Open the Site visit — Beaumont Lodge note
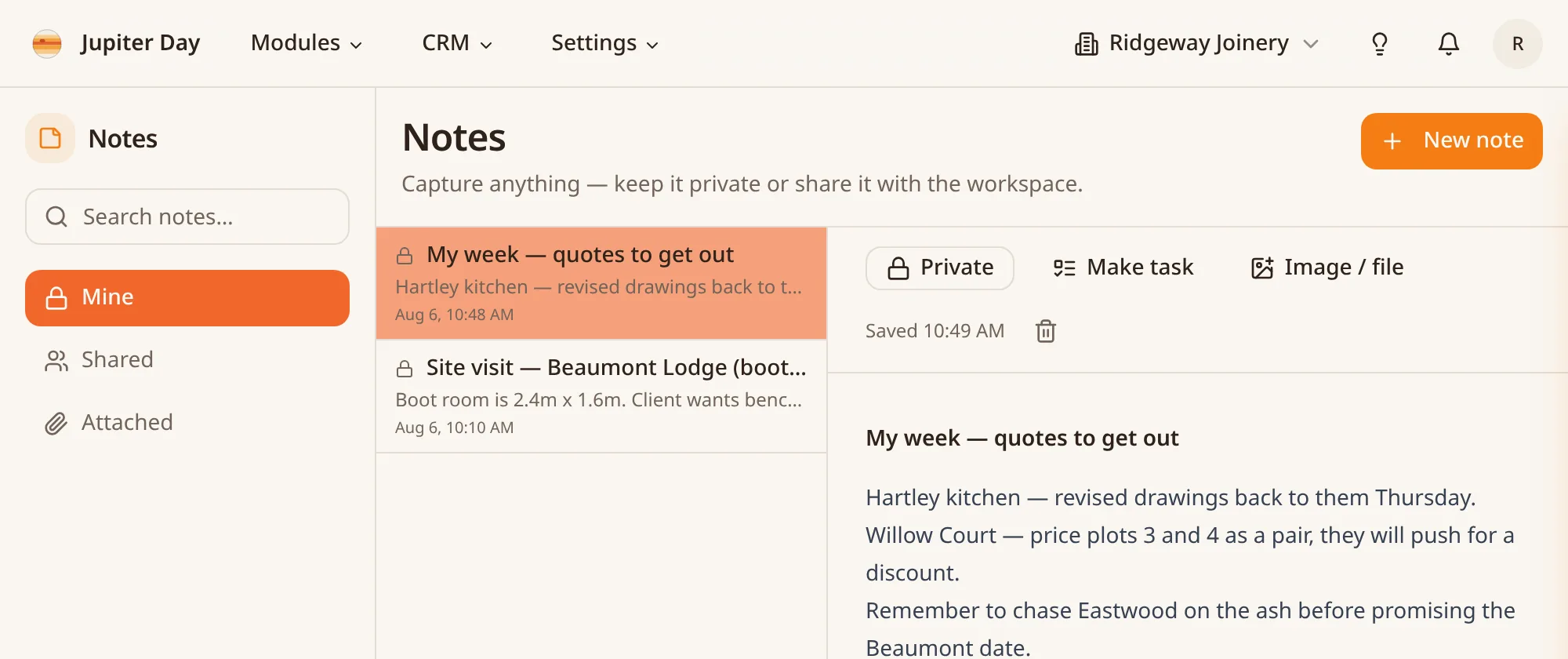The image size is (1568, 659). pos(601,396)
